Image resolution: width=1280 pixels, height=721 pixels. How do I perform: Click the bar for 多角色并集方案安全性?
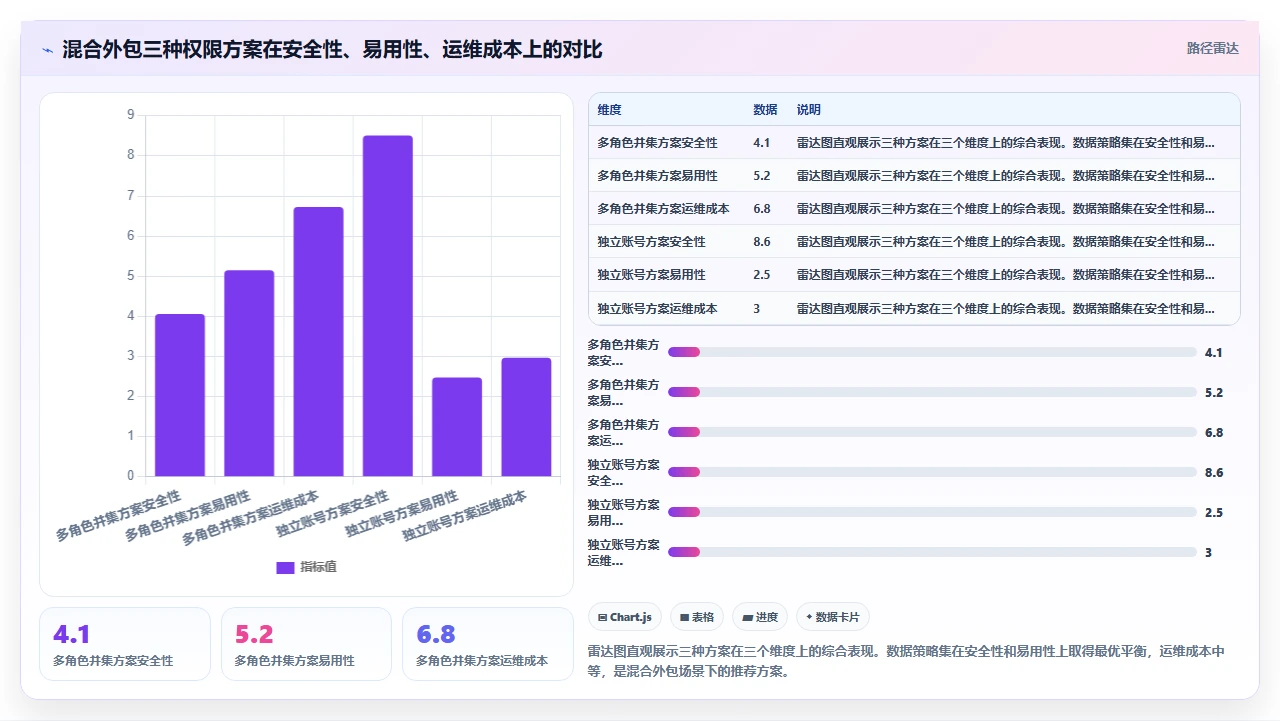(180, 395)
